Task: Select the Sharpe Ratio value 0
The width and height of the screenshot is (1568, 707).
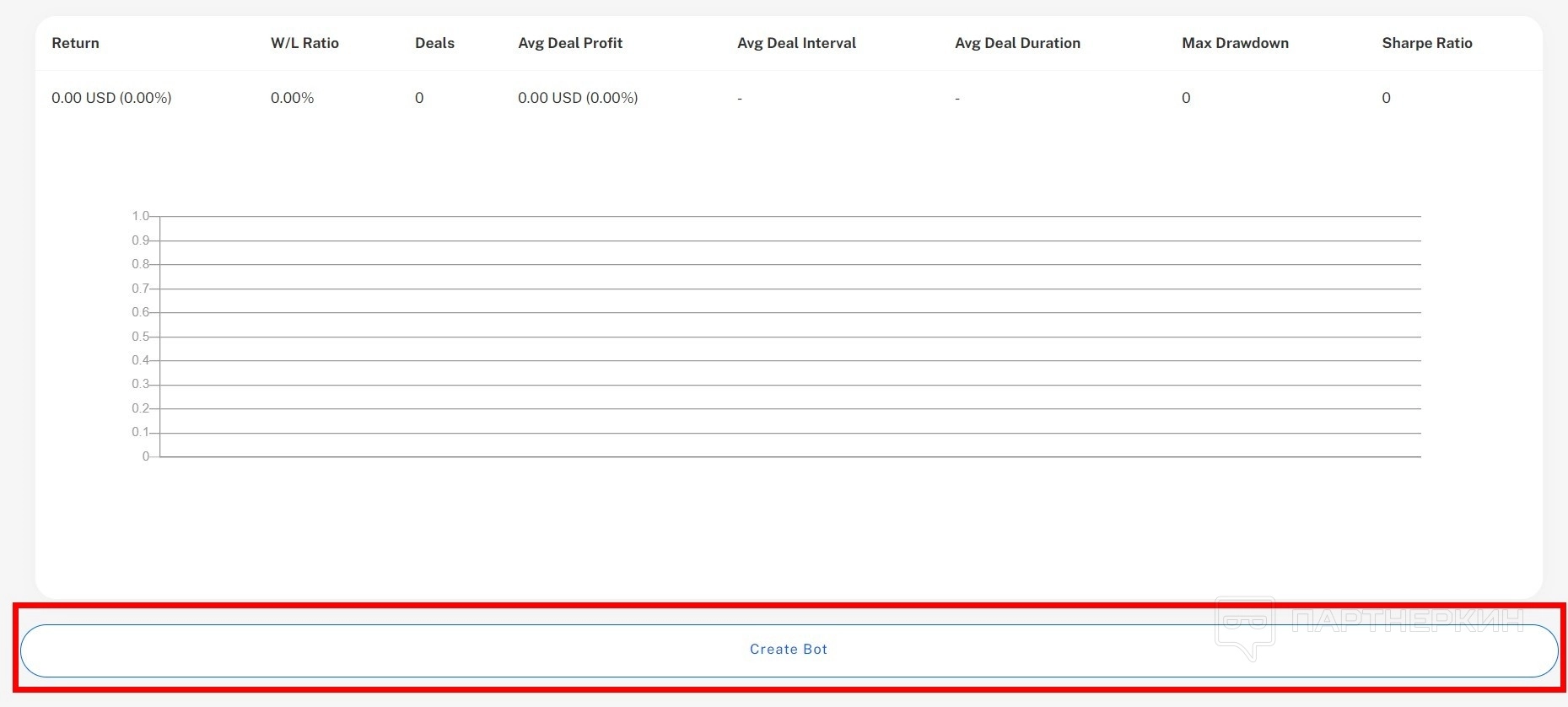Action: point(1386,98)
